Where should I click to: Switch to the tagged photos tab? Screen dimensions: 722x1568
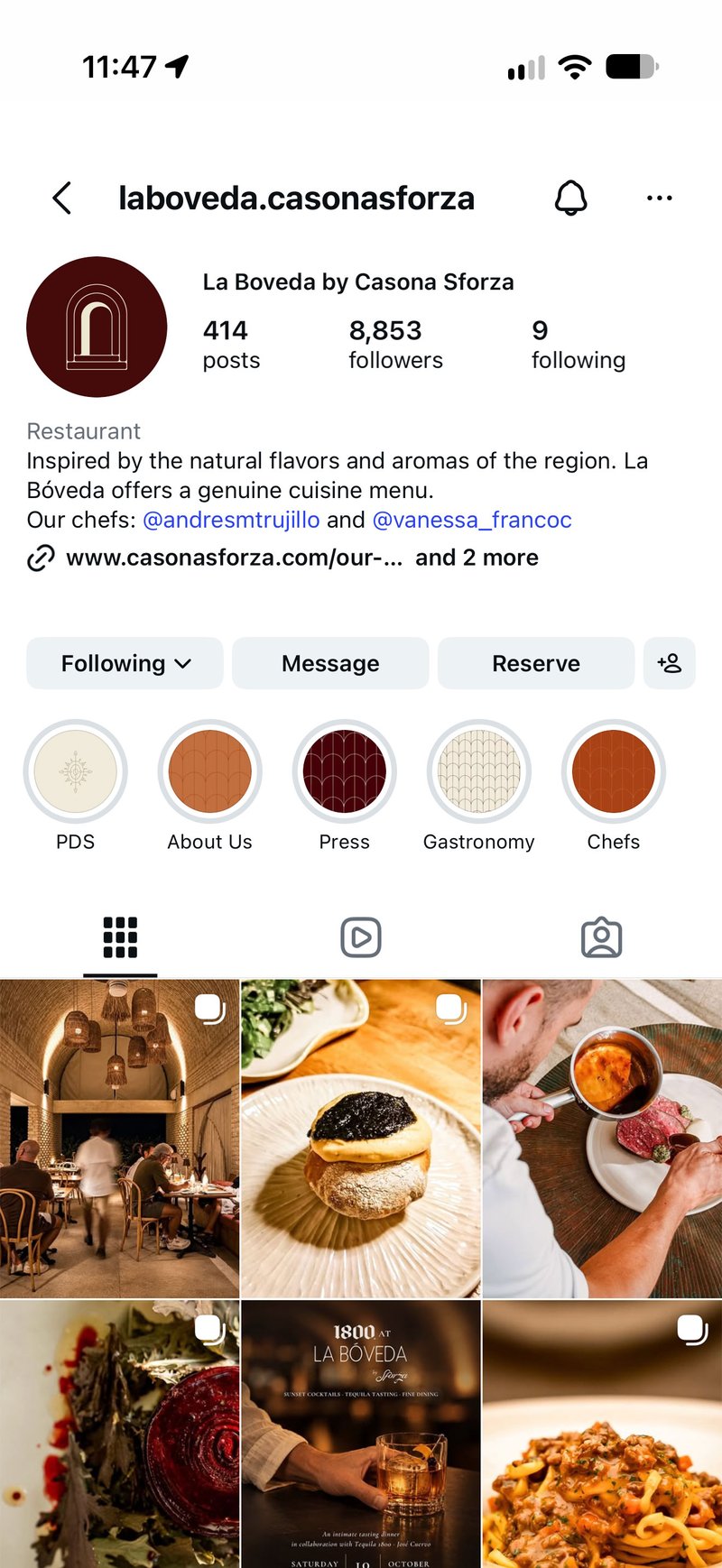click(602, 937)
